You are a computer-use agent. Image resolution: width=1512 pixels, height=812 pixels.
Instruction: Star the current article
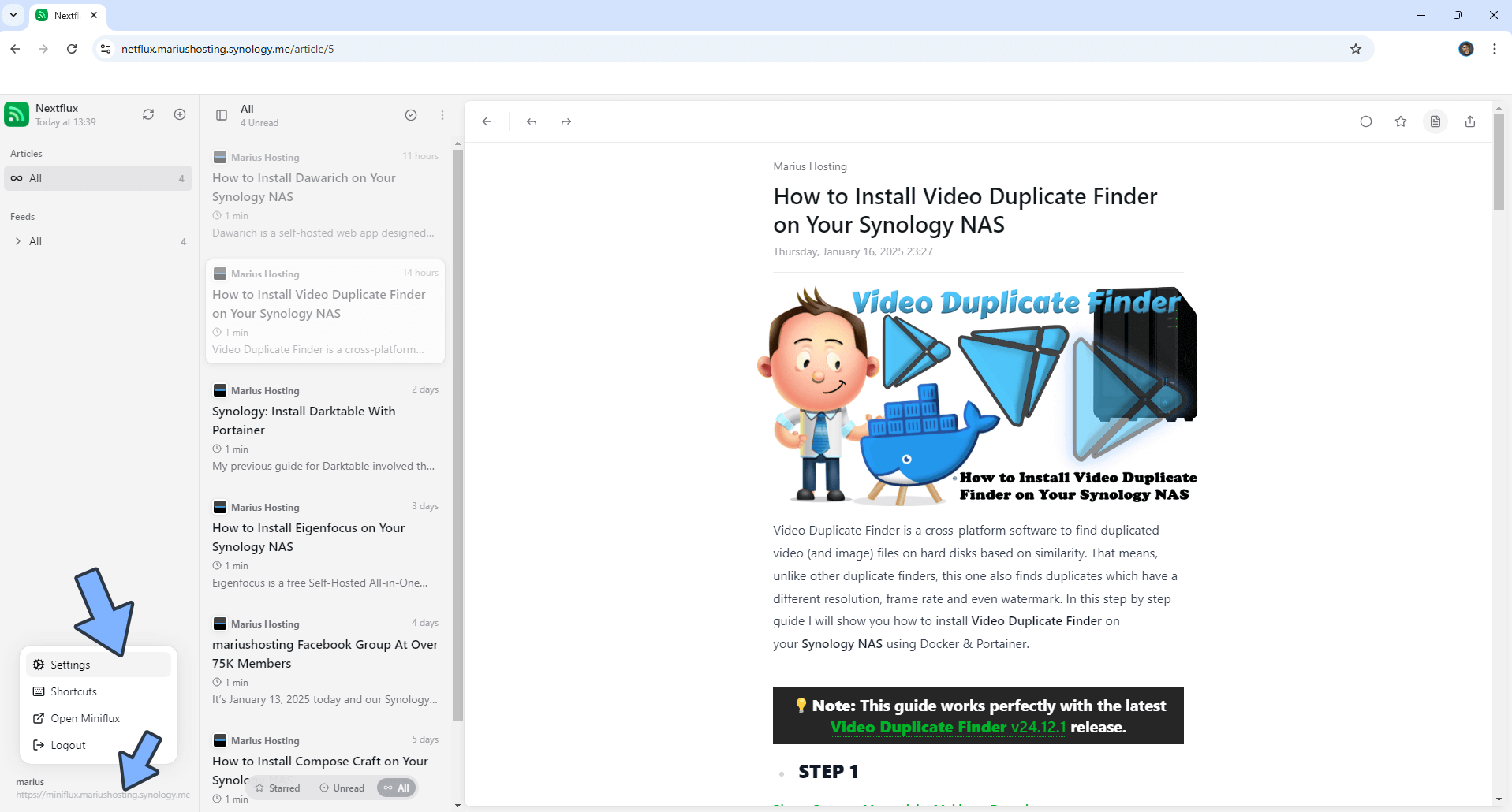(1401, 121)
